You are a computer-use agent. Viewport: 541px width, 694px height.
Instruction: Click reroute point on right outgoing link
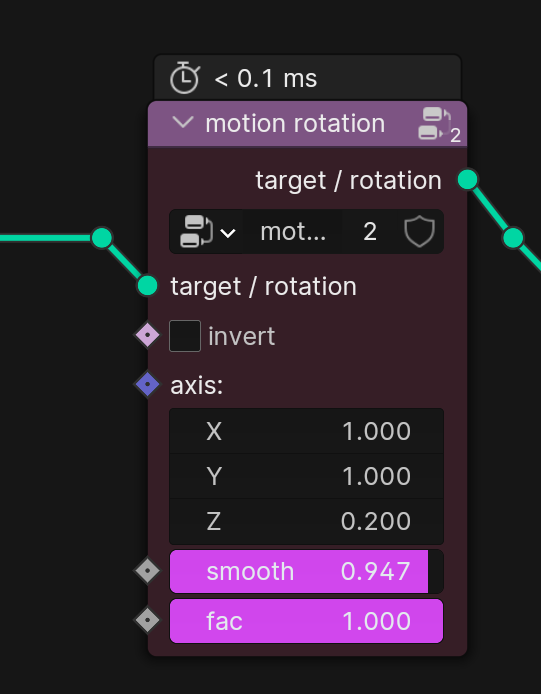pos(513,238)
